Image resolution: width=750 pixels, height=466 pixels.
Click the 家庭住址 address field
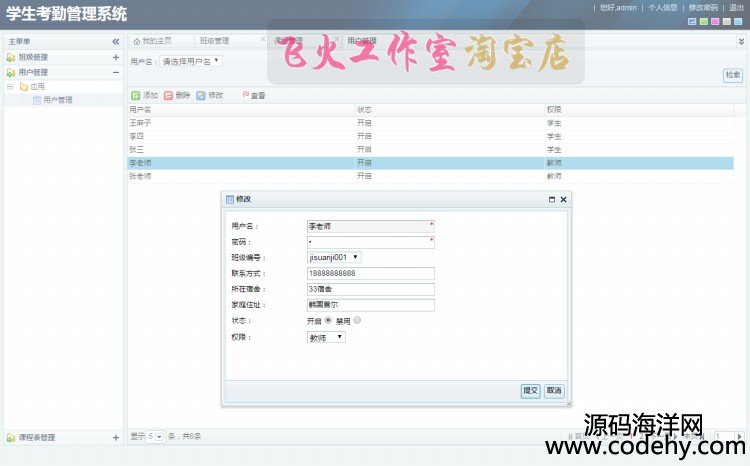point(371,305)
